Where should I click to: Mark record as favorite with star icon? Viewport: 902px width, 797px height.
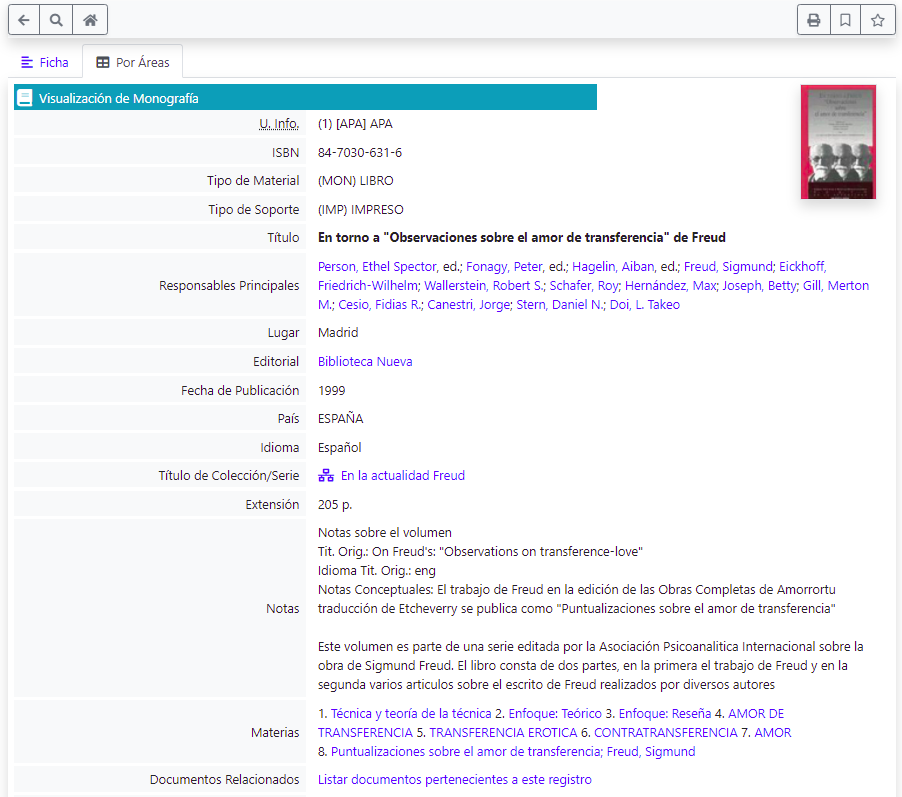[877, 20]
